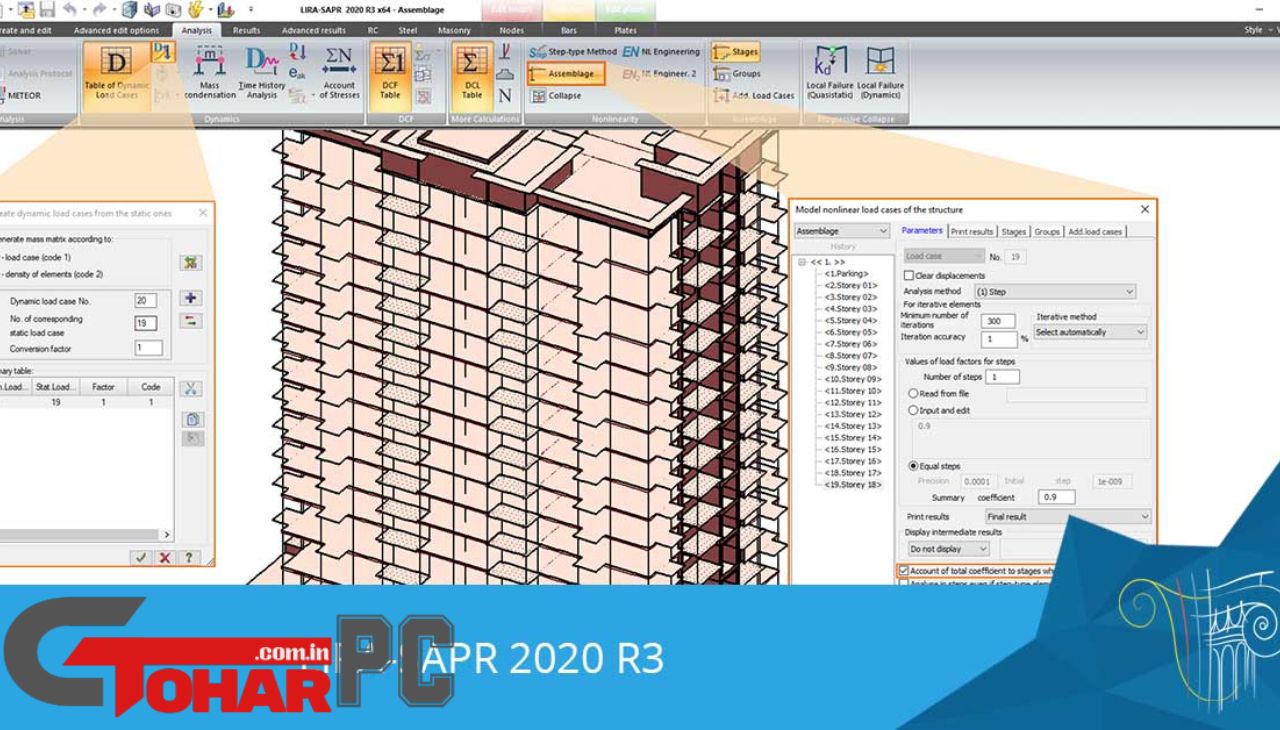Viewport: 1280px width, 730px height.
Task: Open the Assemblage dropdown in nonlinear dialog
Action: pyautogui.click(x=841, y=231)
